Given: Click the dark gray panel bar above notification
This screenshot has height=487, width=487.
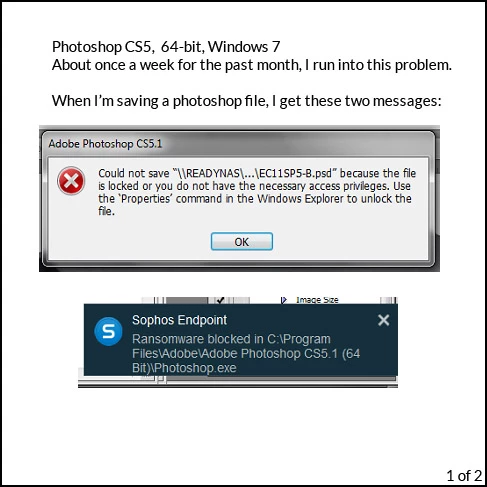Looking at the screenshot, I should point(187,300).
